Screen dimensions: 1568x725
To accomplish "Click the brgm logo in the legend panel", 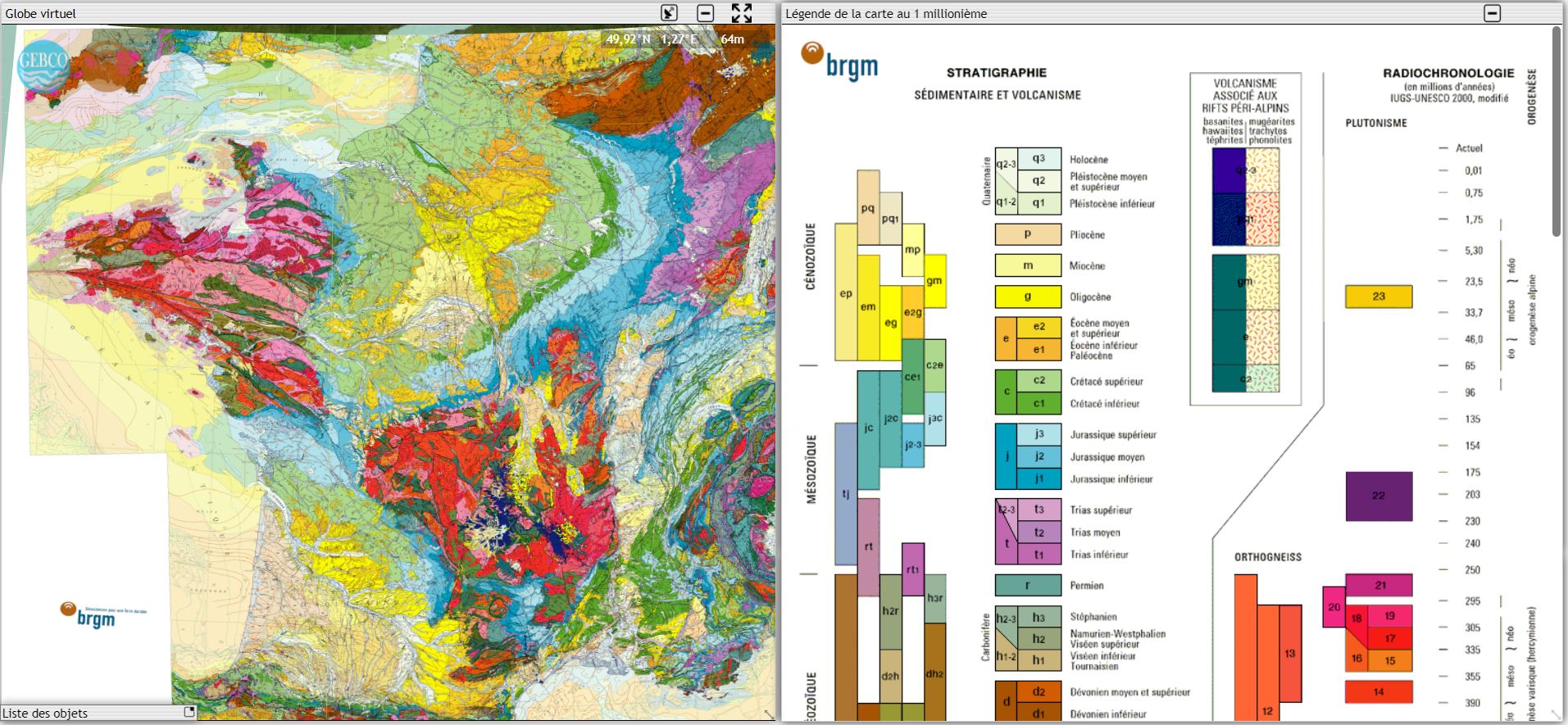I will [x=840, y=62].
